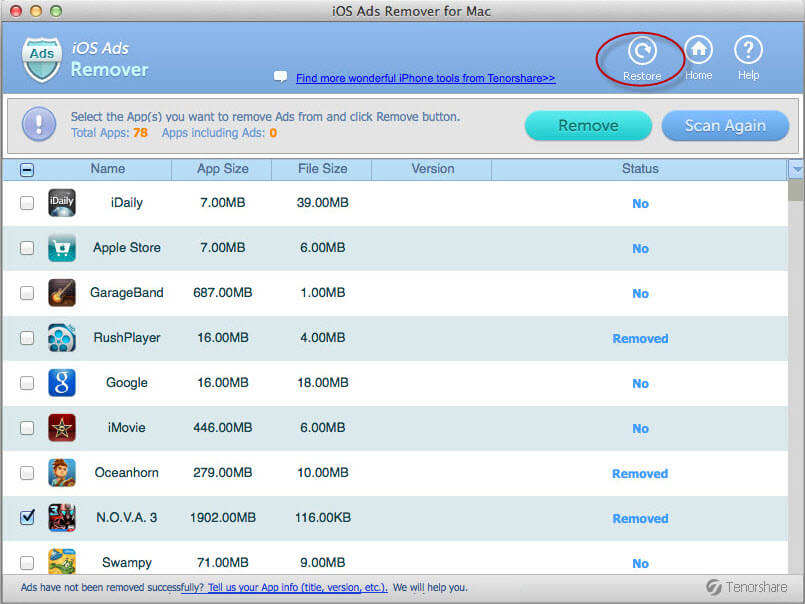Click the Version column header
This screenshot has width=805, height=604.
tap(432, 169)
